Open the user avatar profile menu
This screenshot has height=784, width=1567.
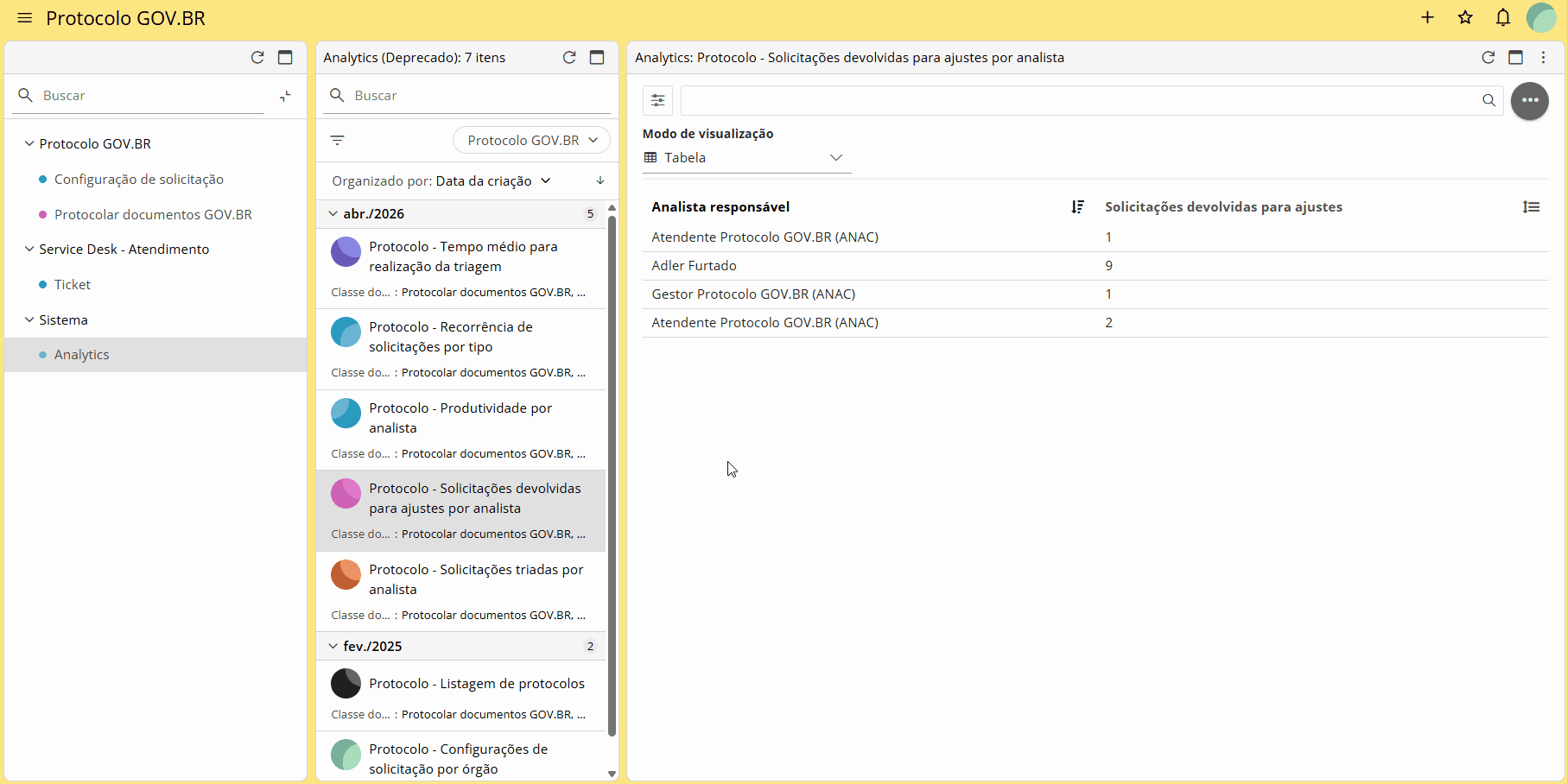1541,17
